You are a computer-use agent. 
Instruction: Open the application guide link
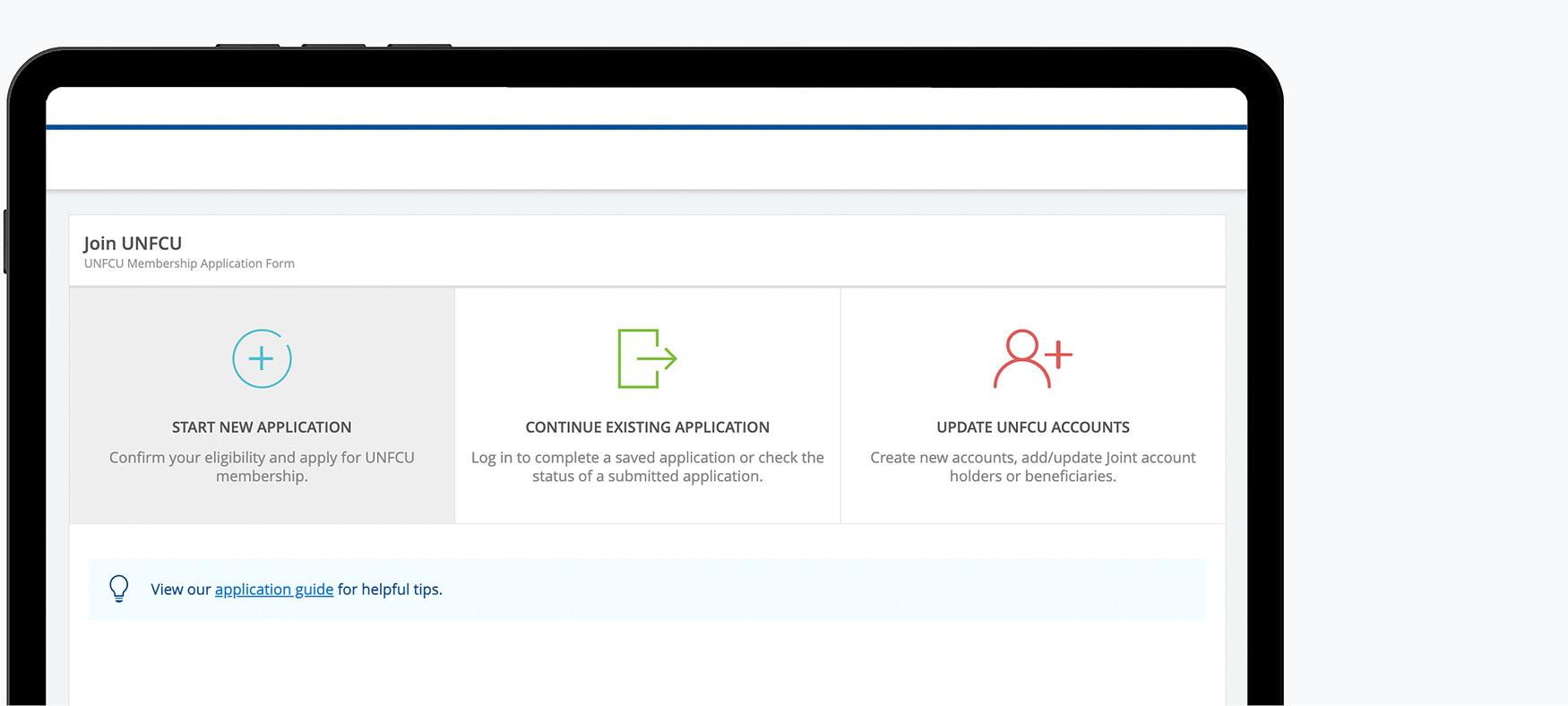click(274, 590)
